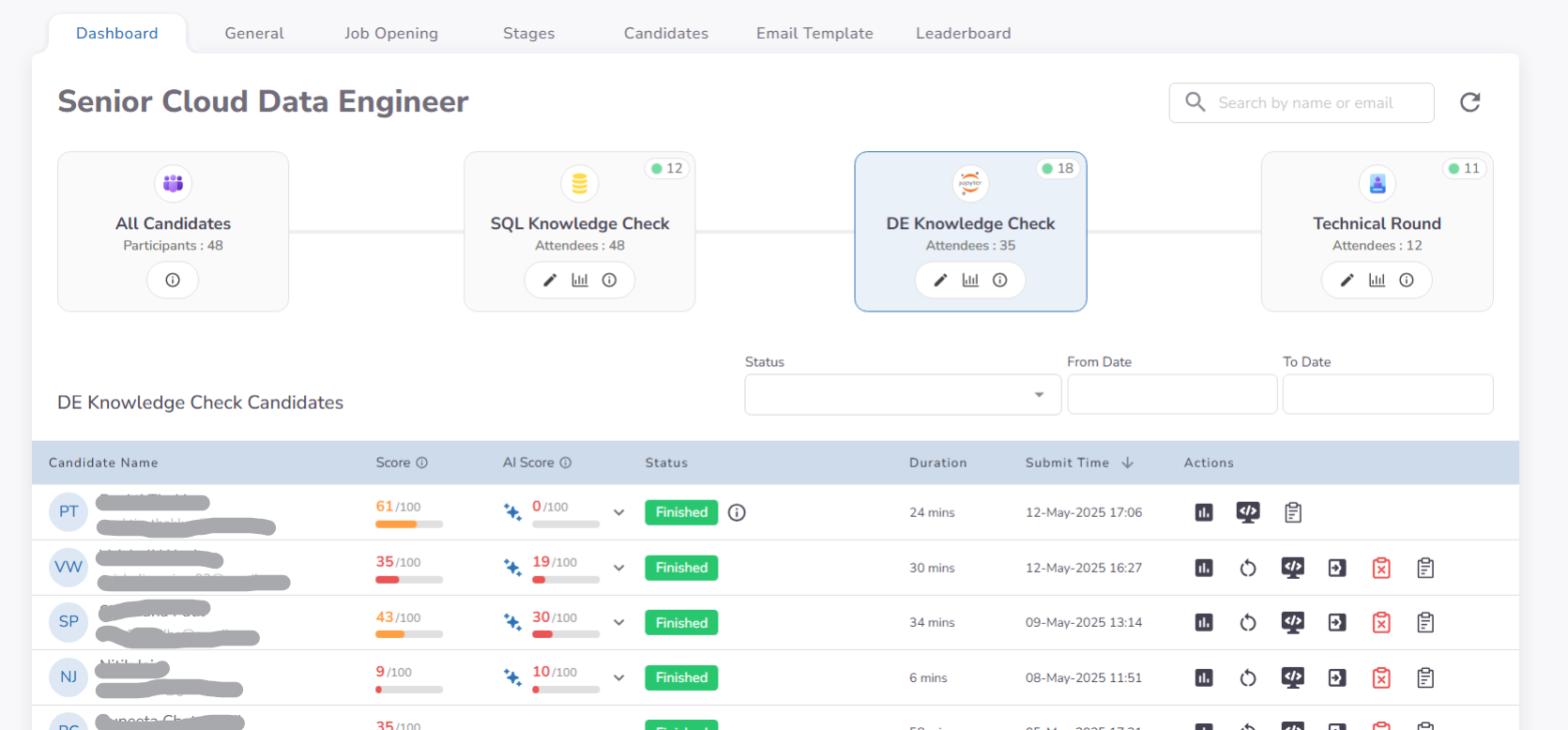Open notes clipboard for candidate NJ
This screenshot has width=1568, height=730.
tap(1425, 677)
